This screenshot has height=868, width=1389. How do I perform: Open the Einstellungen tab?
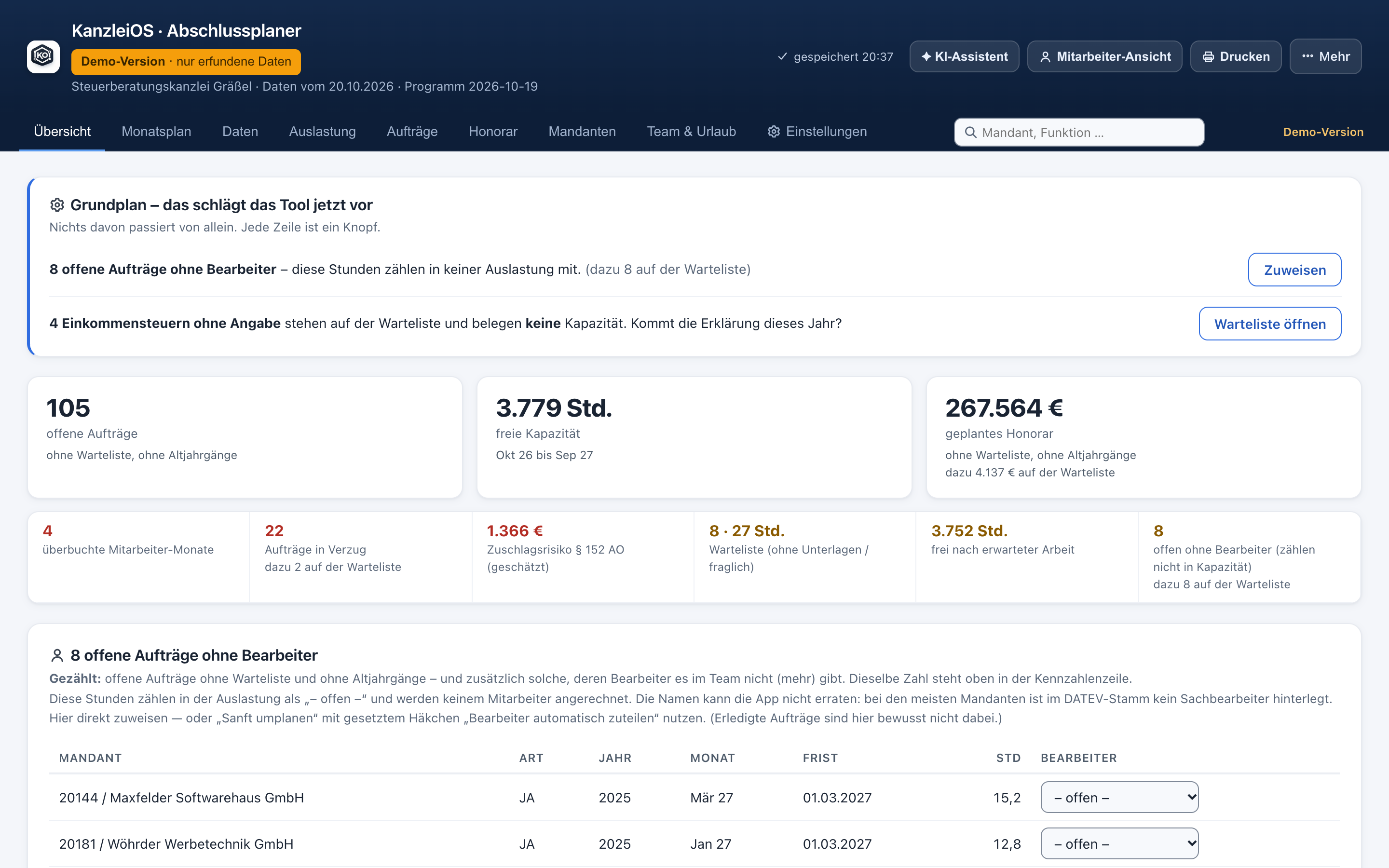817,132
